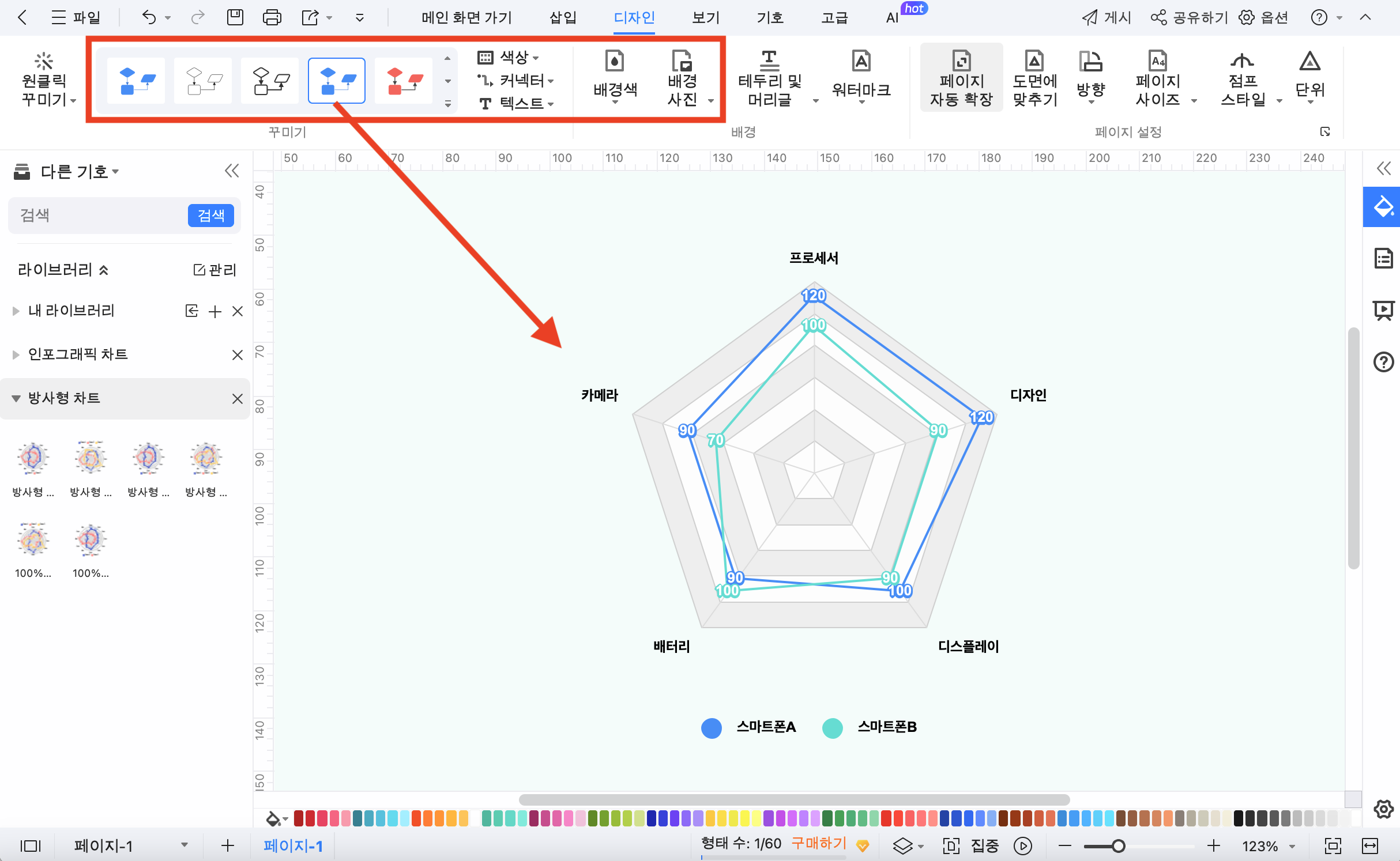
Task: Open the AI tab
Action: 892,17
